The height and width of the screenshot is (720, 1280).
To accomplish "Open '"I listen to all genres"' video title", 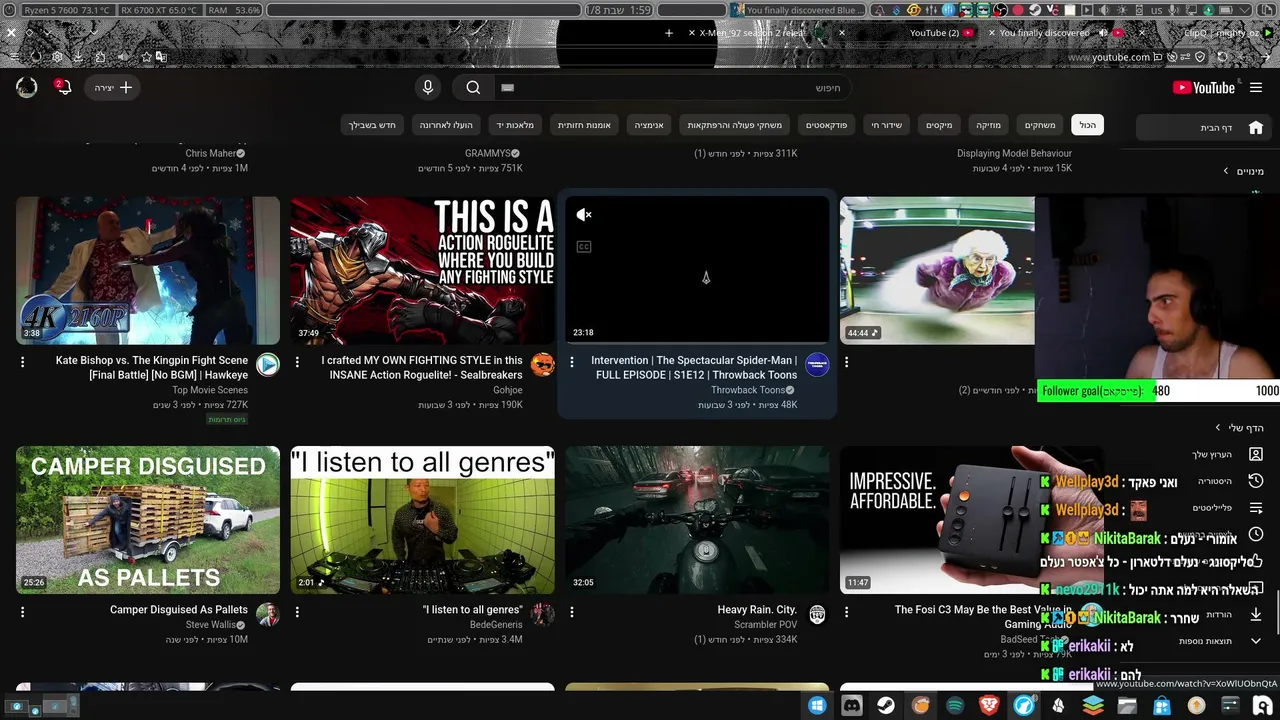I will pos(472,610).
